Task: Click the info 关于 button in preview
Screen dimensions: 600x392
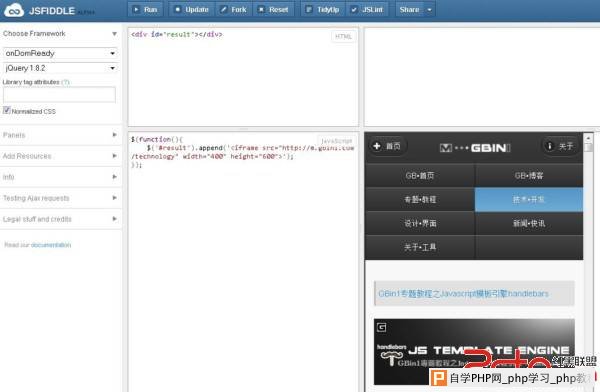Action: 560,146
